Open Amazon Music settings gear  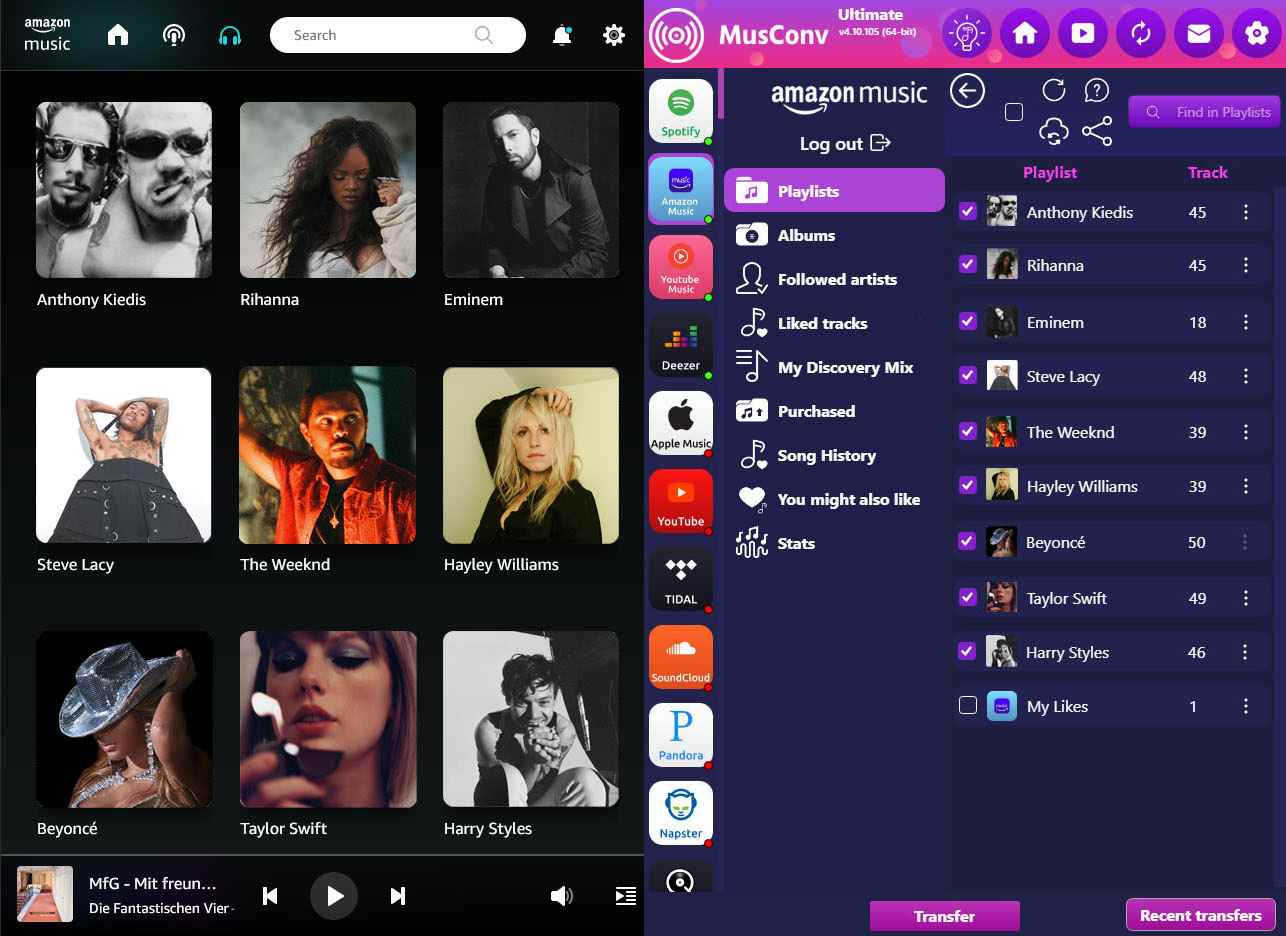point(614,35)
